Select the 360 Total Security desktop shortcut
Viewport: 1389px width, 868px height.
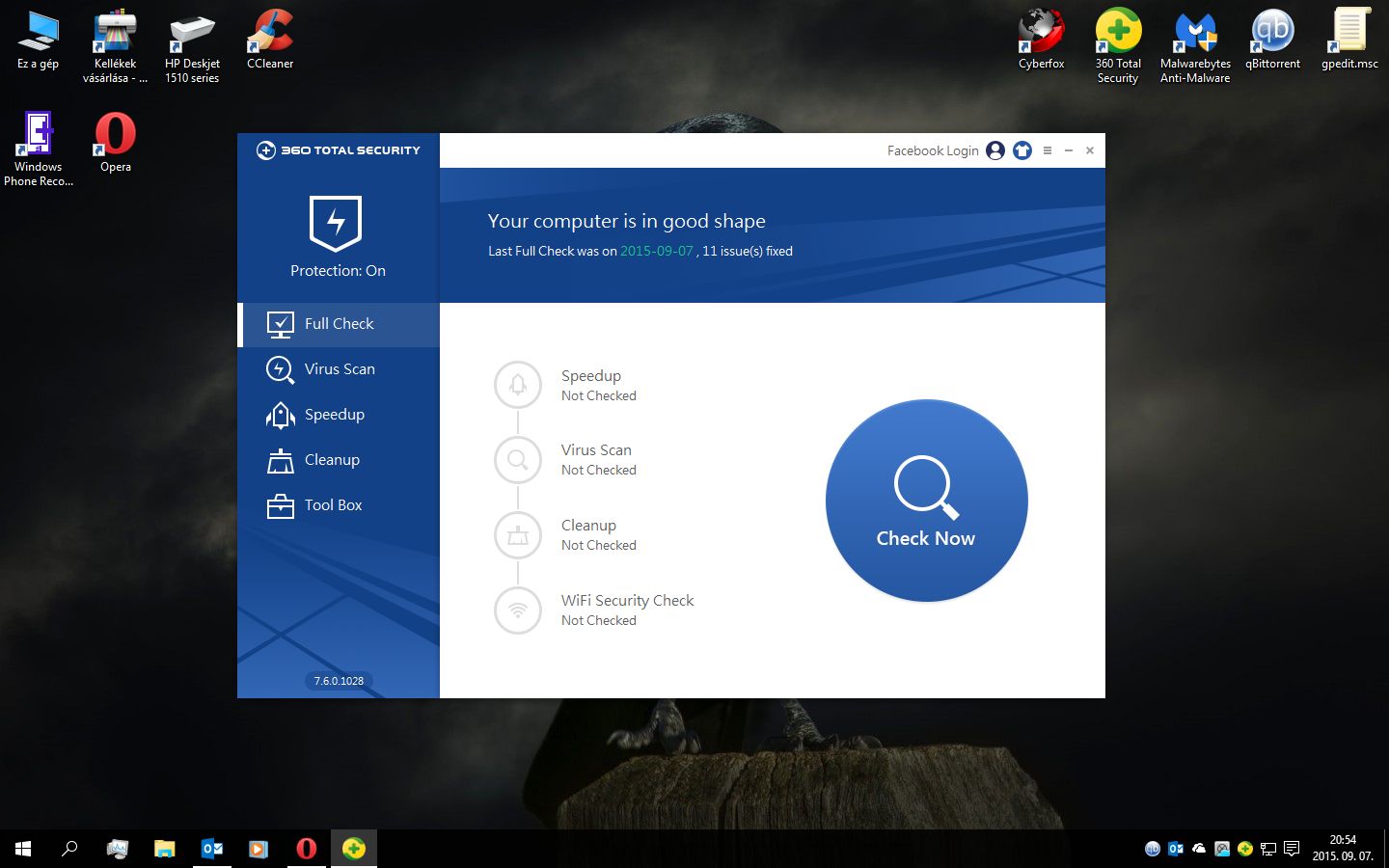tap(1118, 47)
